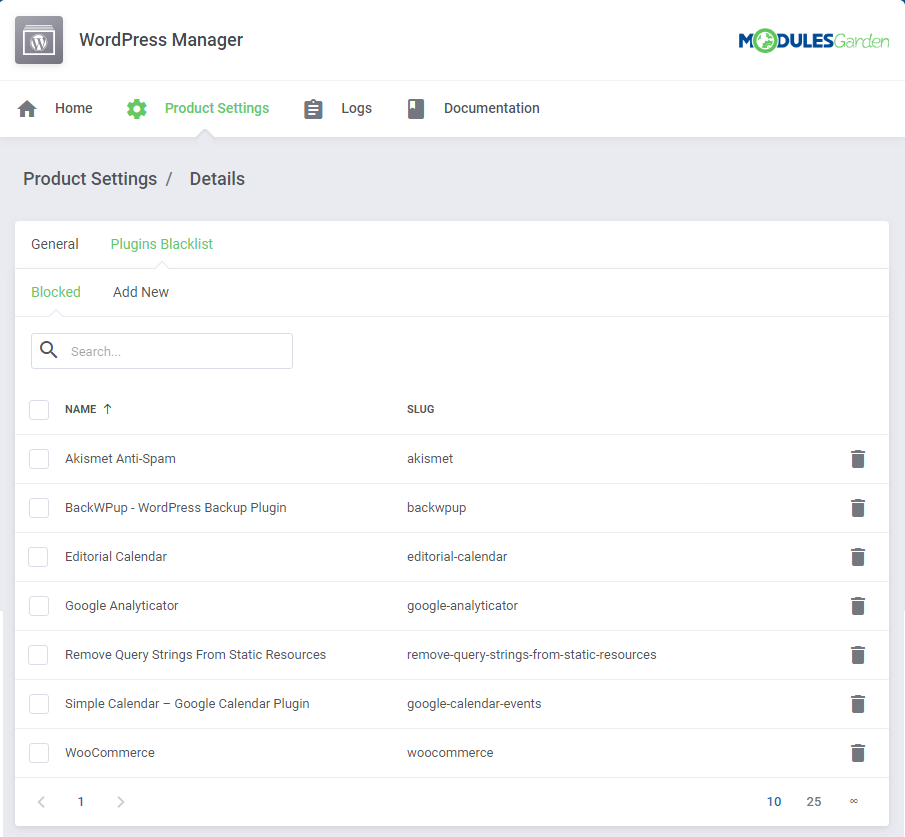
Task: Click the Home house icon
Action: point(27,109)
